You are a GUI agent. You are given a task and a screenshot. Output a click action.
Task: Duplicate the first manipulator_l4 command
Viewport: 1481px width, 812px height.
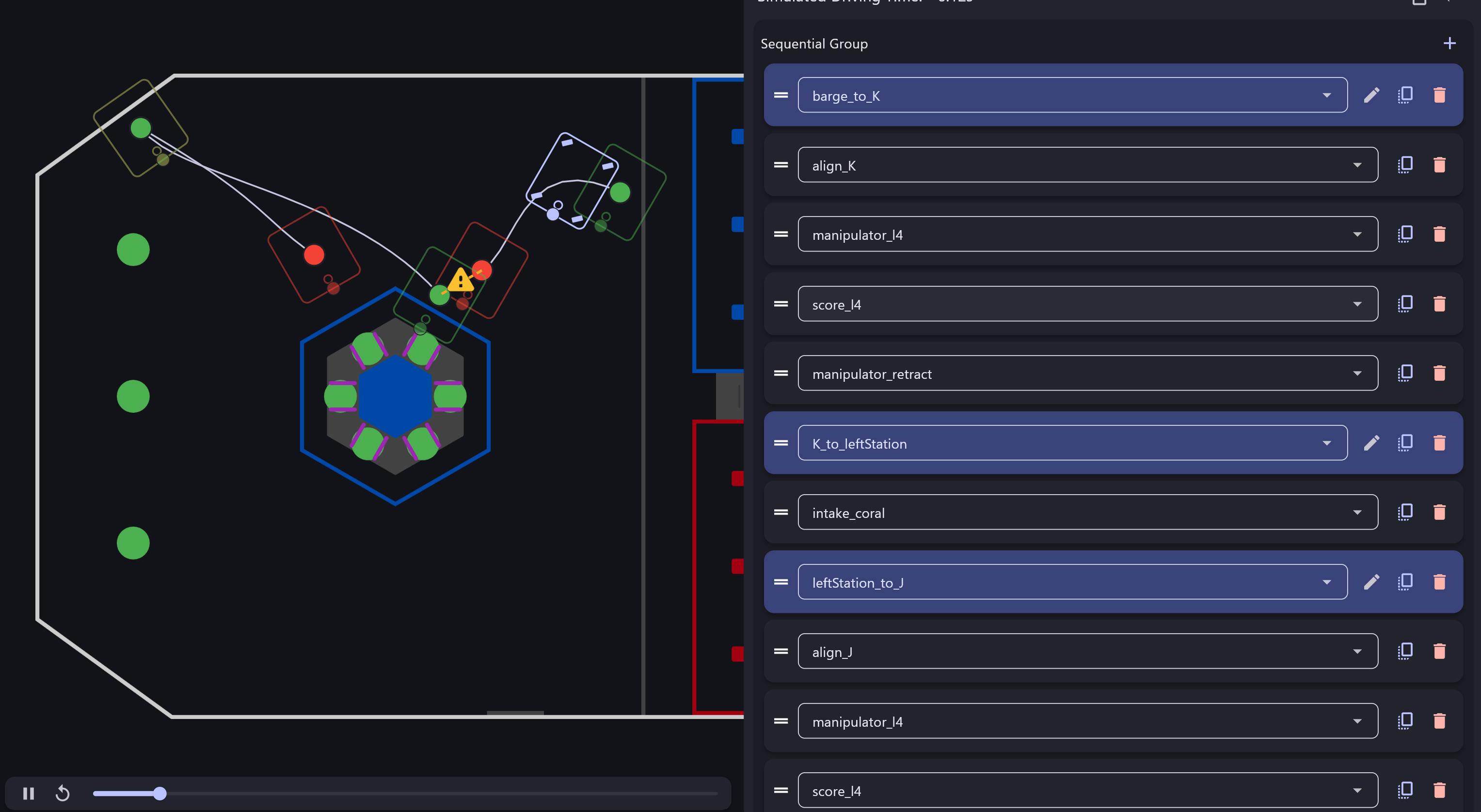(x=1405, y=234)
